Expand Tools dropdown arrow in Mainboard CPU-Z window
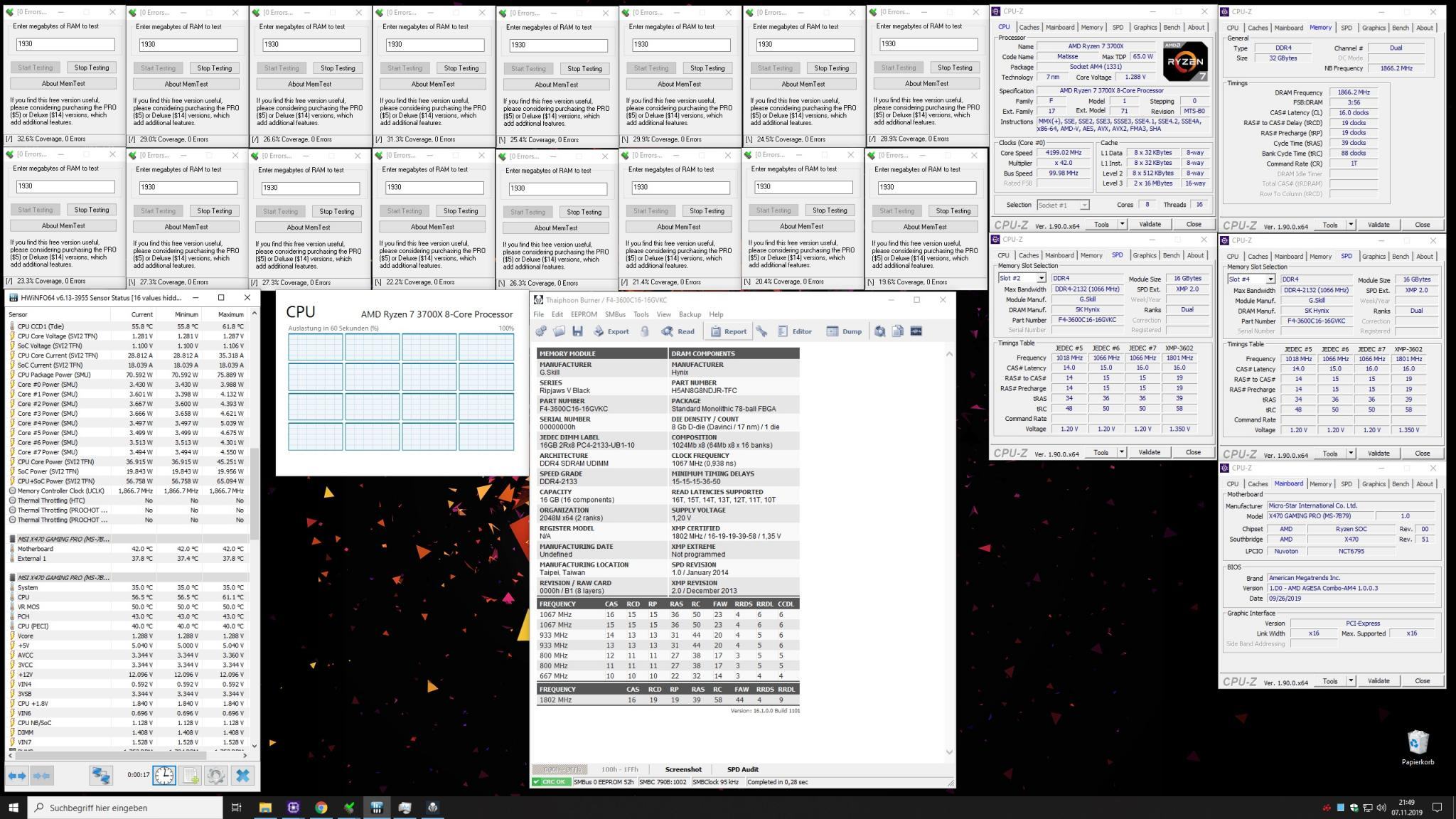Viewport: 1456px width, 819px height. [1351, 681]
